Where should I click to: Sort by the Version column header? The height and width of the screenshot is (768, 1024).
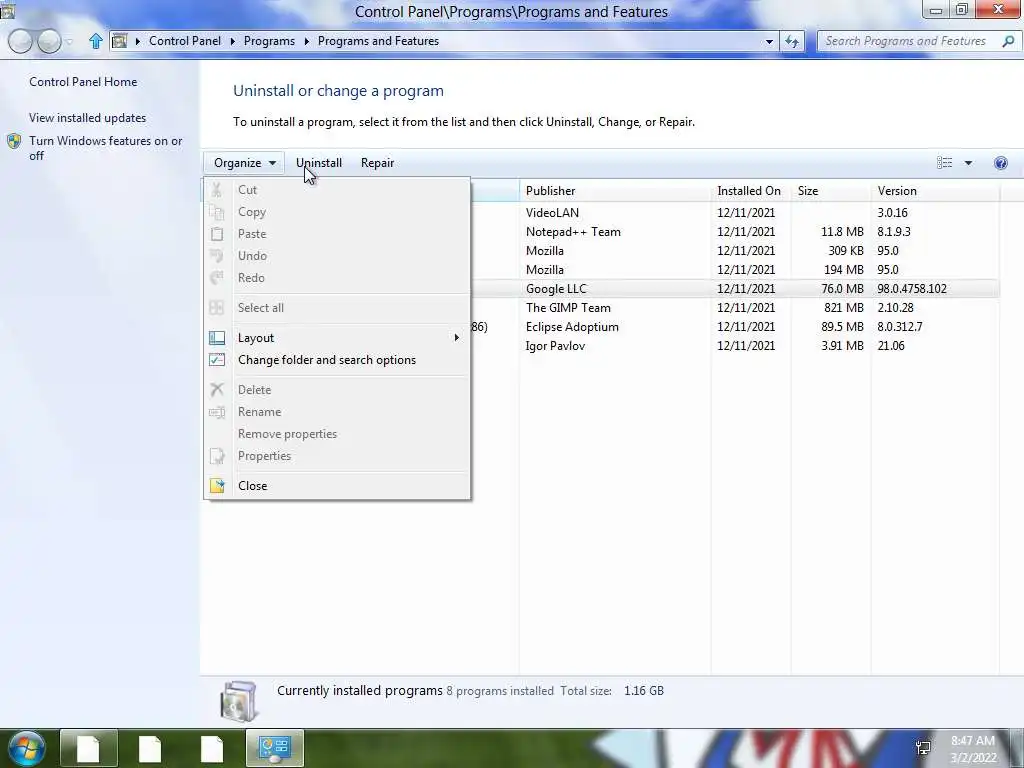coord(935,191)
